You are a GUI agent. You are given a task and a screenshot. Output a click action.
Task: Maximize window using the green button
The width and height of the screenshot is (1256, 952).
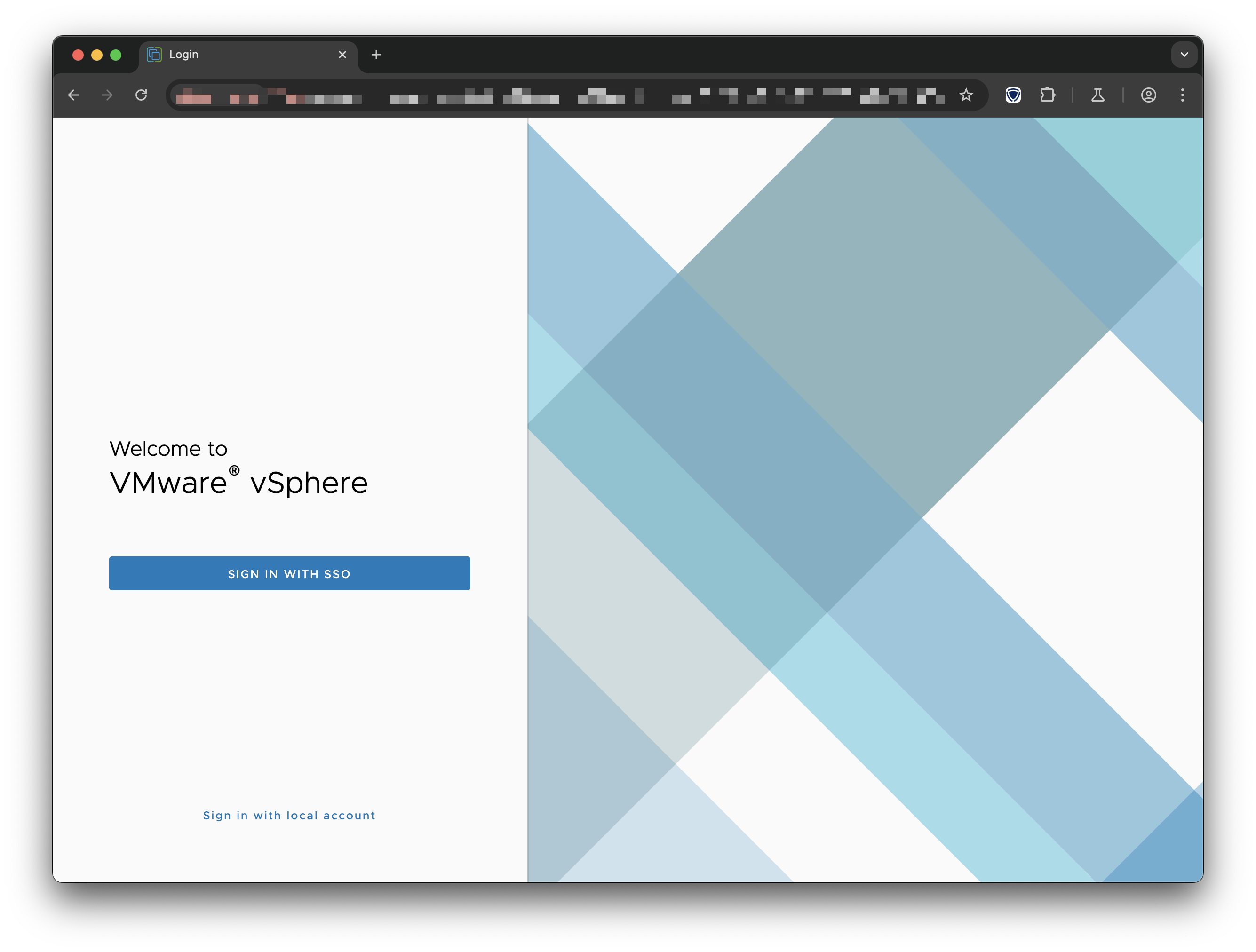pyautogui.click(x=115, y=55)
